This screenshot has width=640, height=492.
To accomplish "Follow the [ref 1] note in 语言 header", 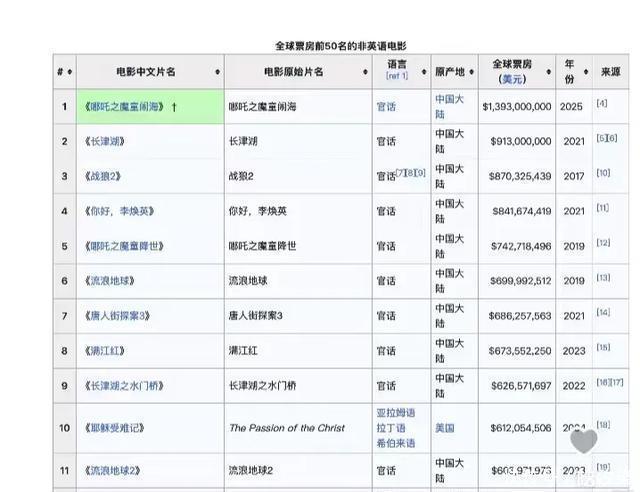I will tap(397, 76).
